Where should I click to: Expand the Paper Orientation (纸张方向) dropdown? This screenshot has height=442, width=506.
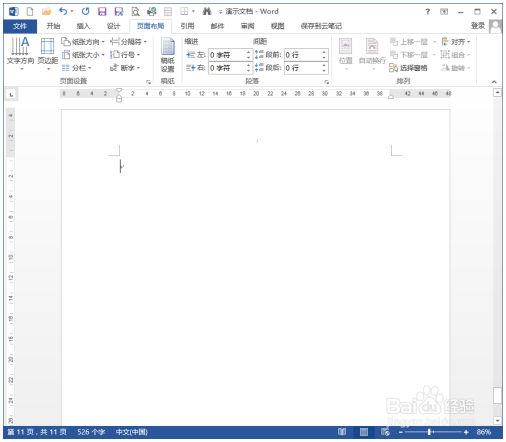(83, 42)
